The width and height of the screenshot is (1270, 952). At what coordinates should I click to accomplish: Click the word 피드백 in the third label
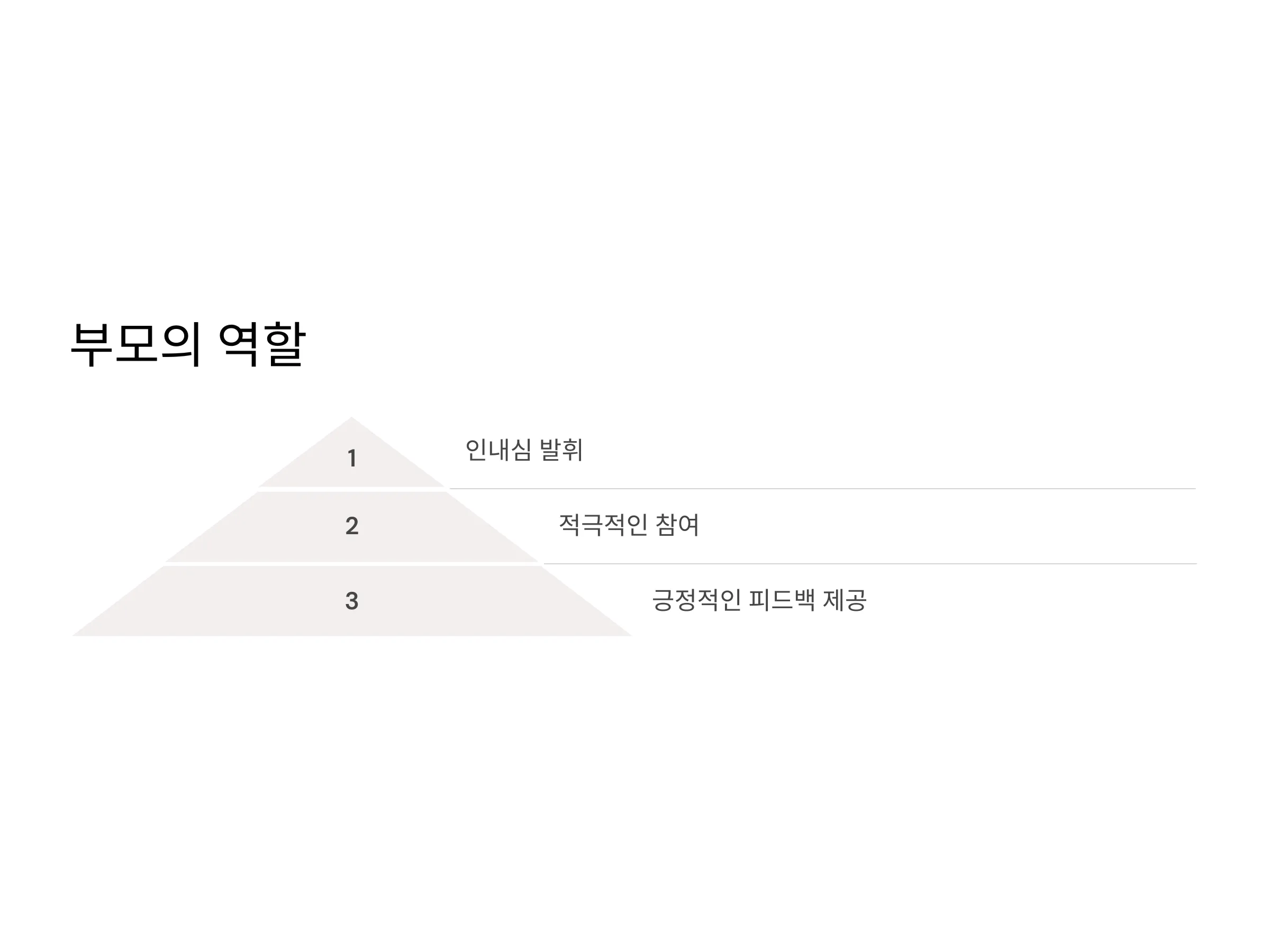782,600
